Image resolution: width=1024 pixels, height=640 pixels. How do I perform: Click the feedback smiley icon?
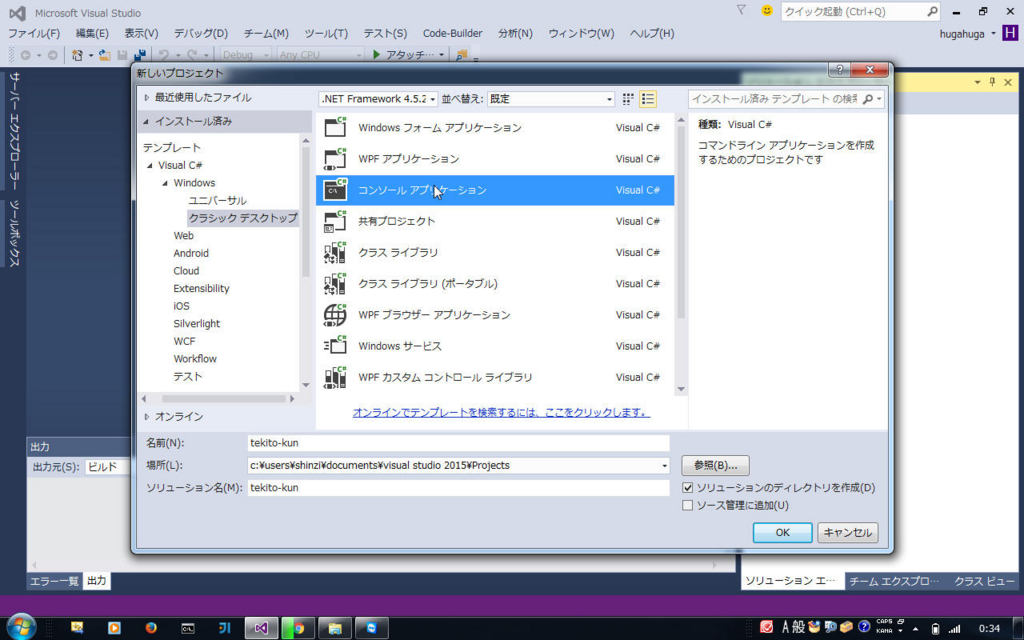click(x=767, y=11)
